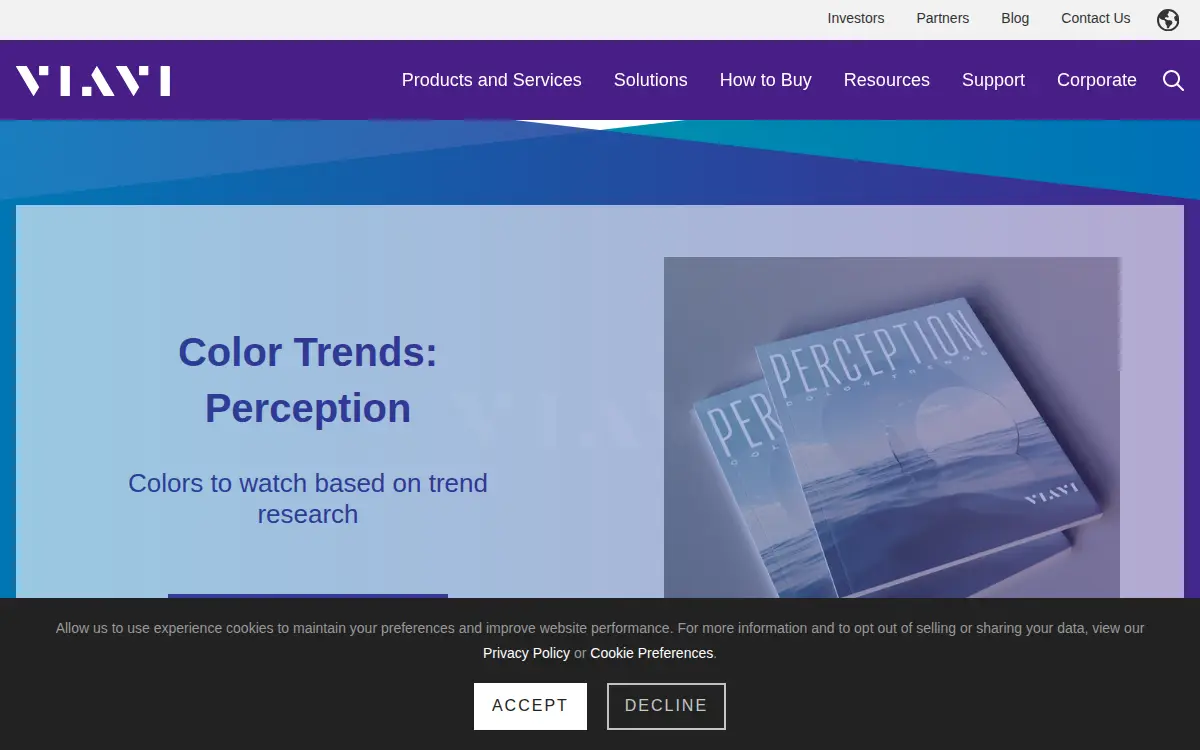The image size is (1200, 750).
Task: Visit the Partners link
Action: click(x=943, y=18)
